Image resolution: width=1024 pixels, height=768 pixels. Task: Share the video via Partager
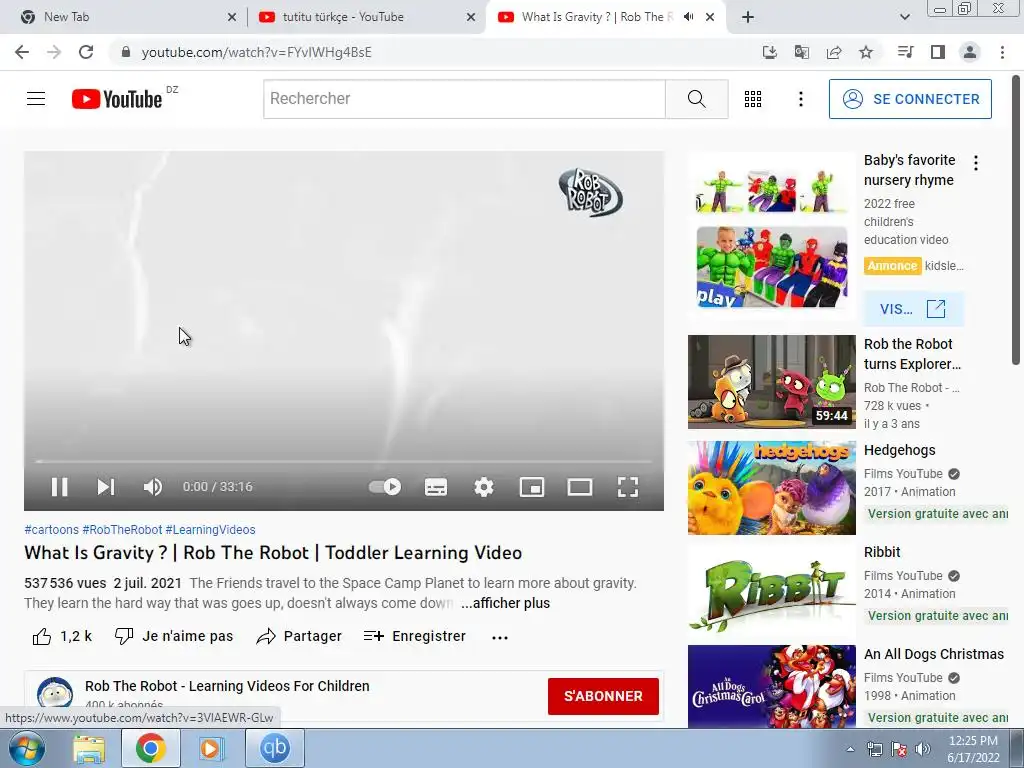click(298, 636)
